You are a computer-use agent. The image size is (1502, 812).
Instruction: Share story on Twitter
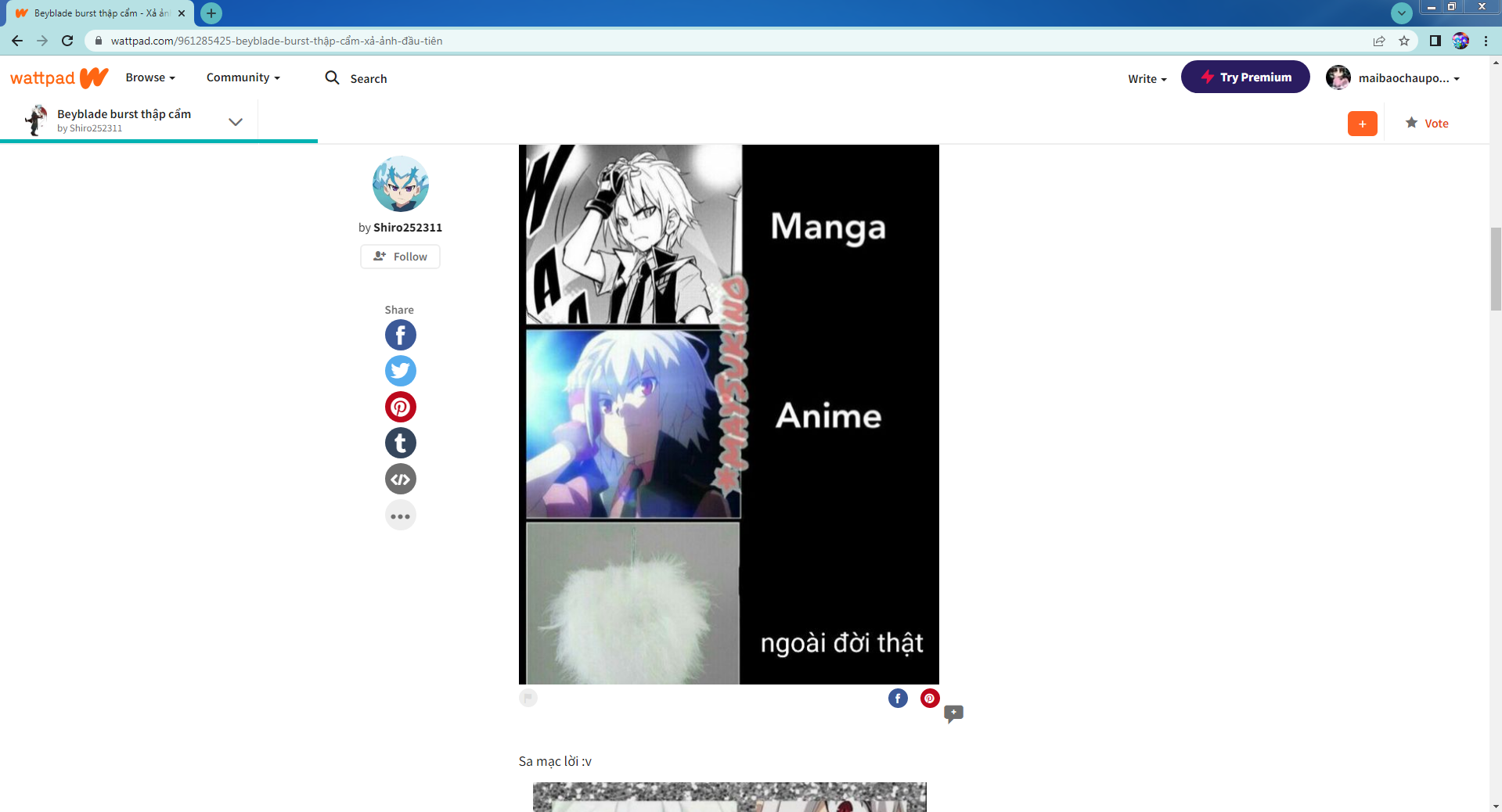point(400,371)
